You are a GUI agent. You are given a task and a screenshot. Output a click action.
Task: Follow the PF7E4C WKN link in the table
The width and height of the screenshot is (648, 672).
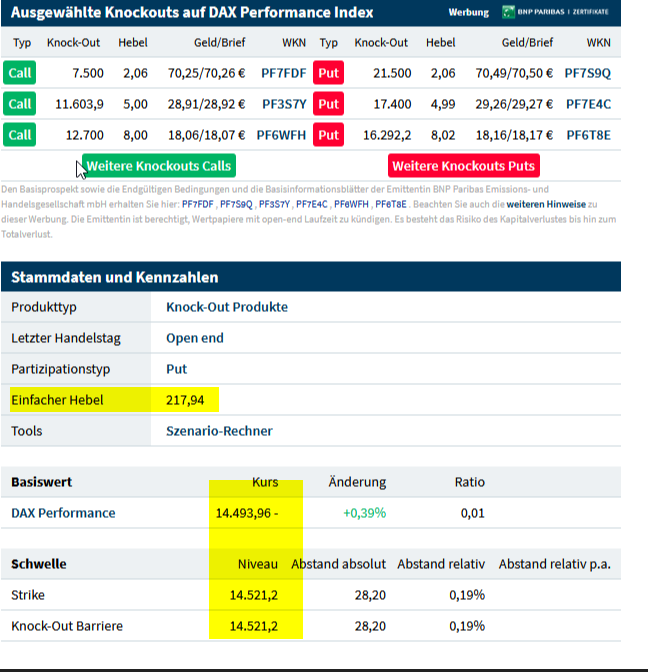(587, 104)
